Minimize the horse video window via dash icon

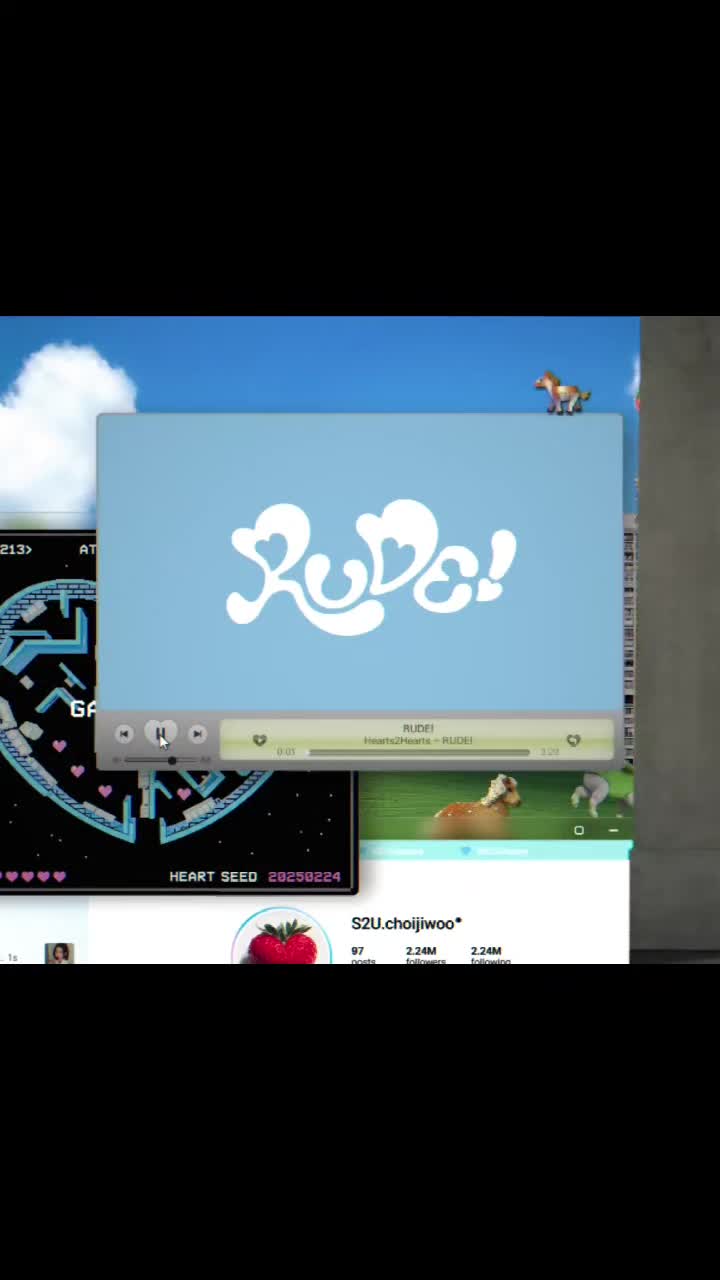[x=613, y=830]
